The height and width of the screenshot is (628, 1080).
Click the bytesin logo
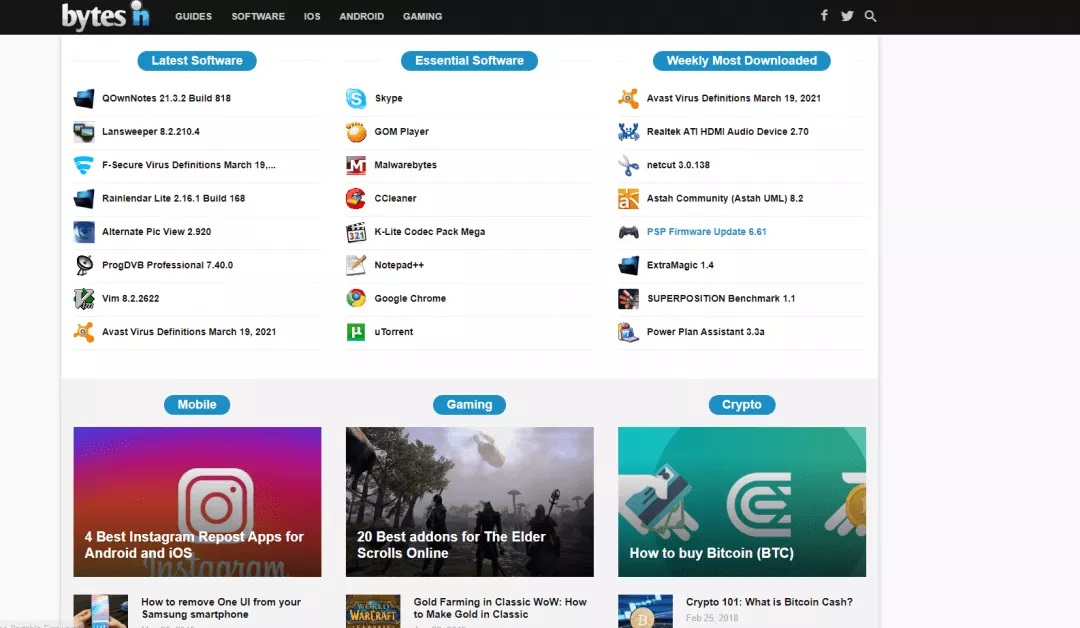[105, 16]
